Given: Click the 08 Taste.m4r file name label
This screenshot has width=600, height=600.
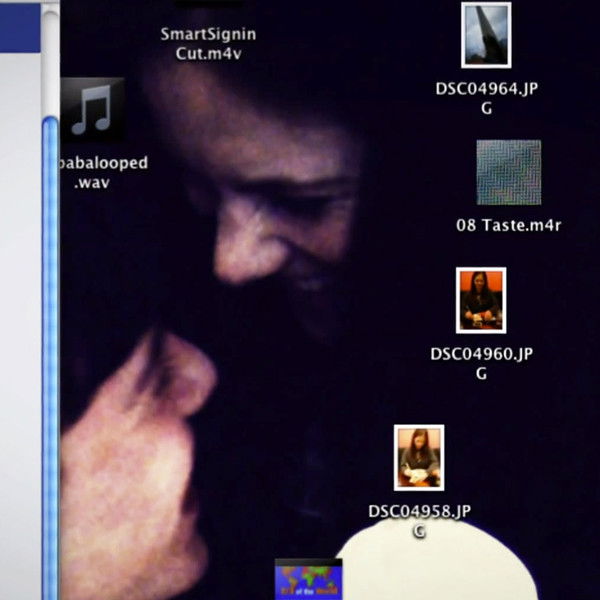Looking at the screenshot, I should (508, 226).
